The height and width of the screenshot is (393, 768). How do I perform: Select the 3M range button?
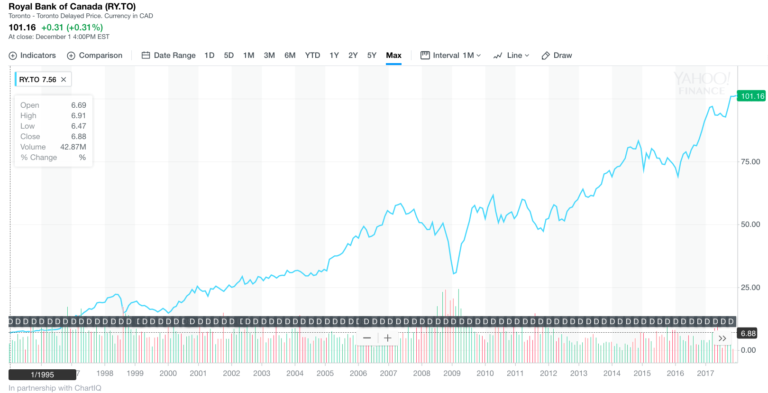pos(269,55)
